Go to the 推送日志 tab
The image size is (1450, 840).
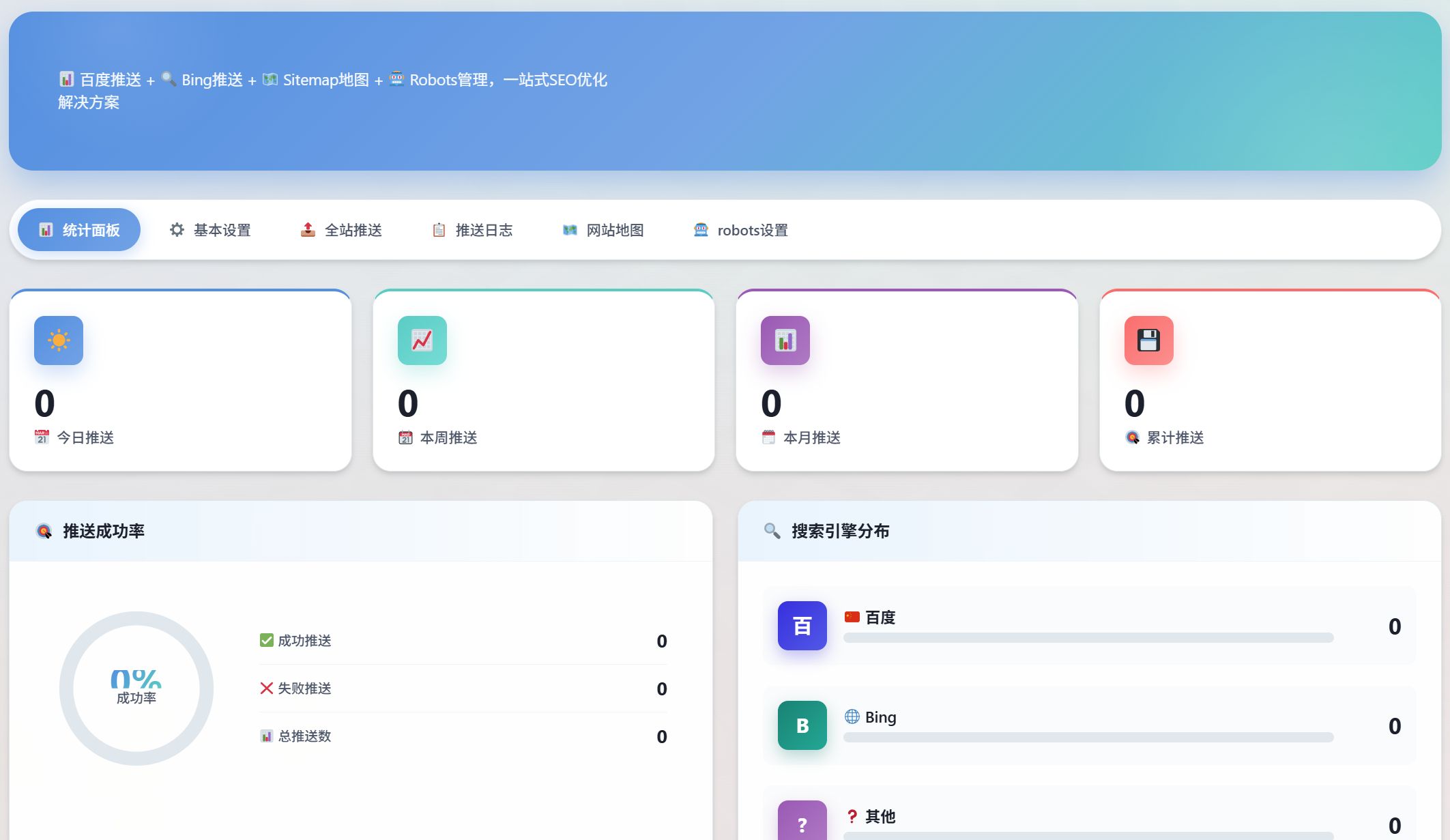click(472, 230)
